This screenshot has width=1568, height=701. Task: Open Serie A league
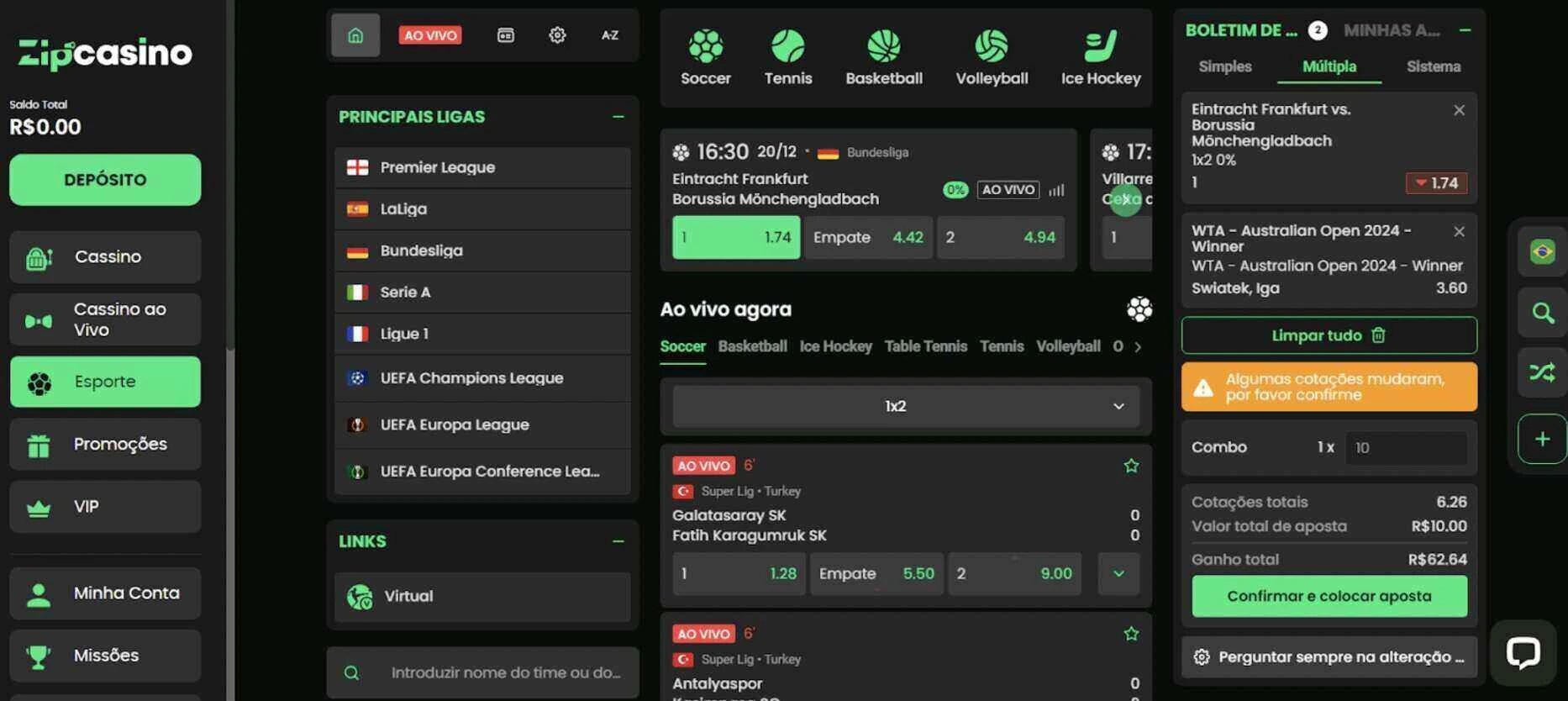pyautogui.click(x=482, y=292)
